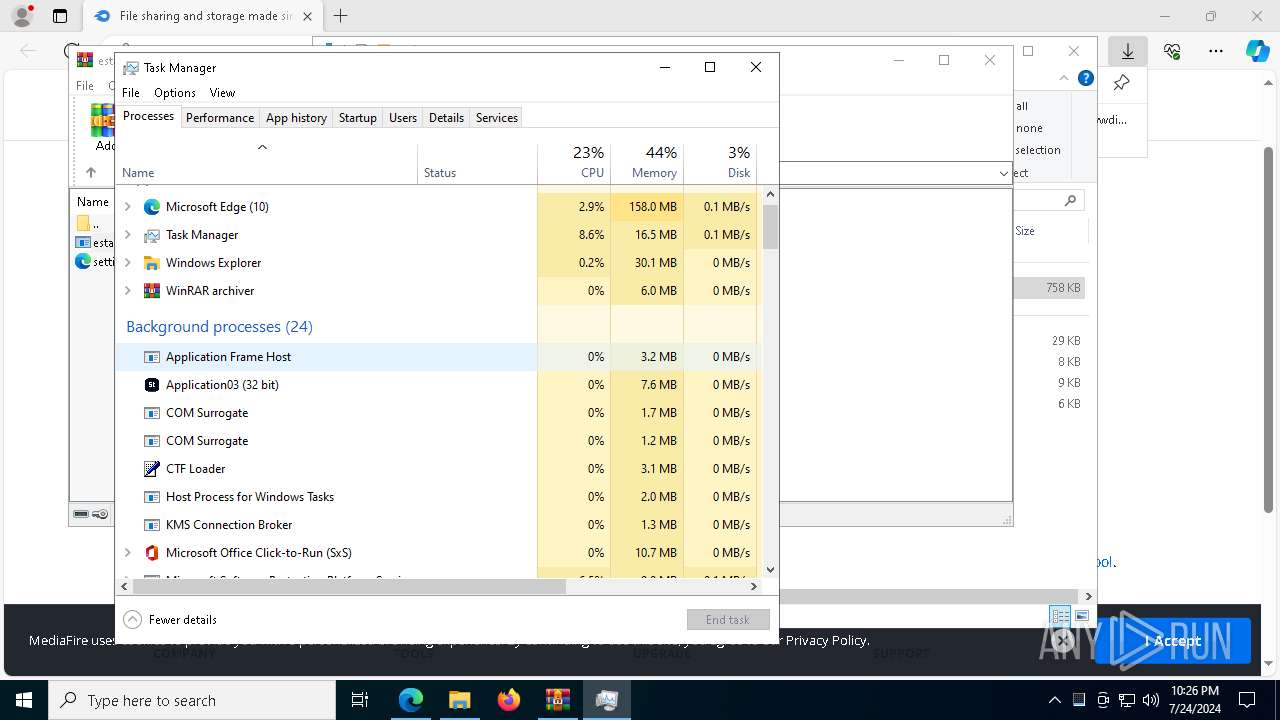This screenshot has width=1280, height=720.
Task: Click the End task button
Action: click(x=728, y=620)
